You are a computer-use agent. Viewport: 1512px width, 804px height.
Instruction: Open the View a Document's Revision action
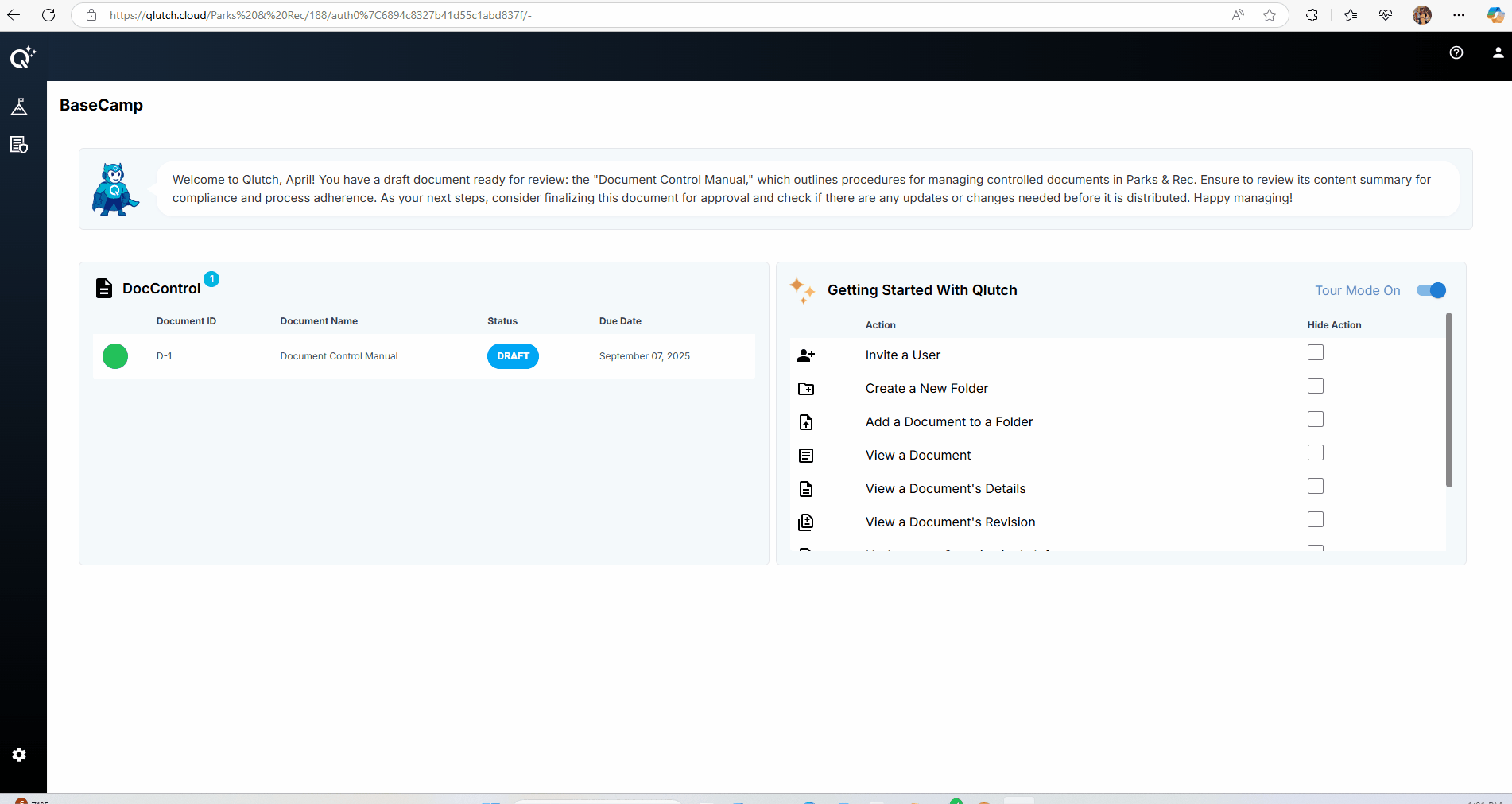click(951, 522)
